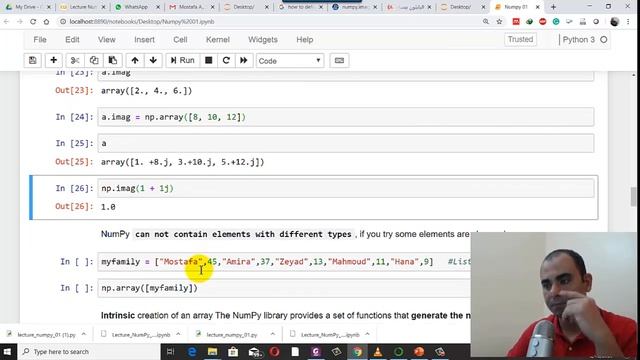The image size is (640, 360).
Task: Click the code cell In [25] containing a
Action: (x=346, y=143)
